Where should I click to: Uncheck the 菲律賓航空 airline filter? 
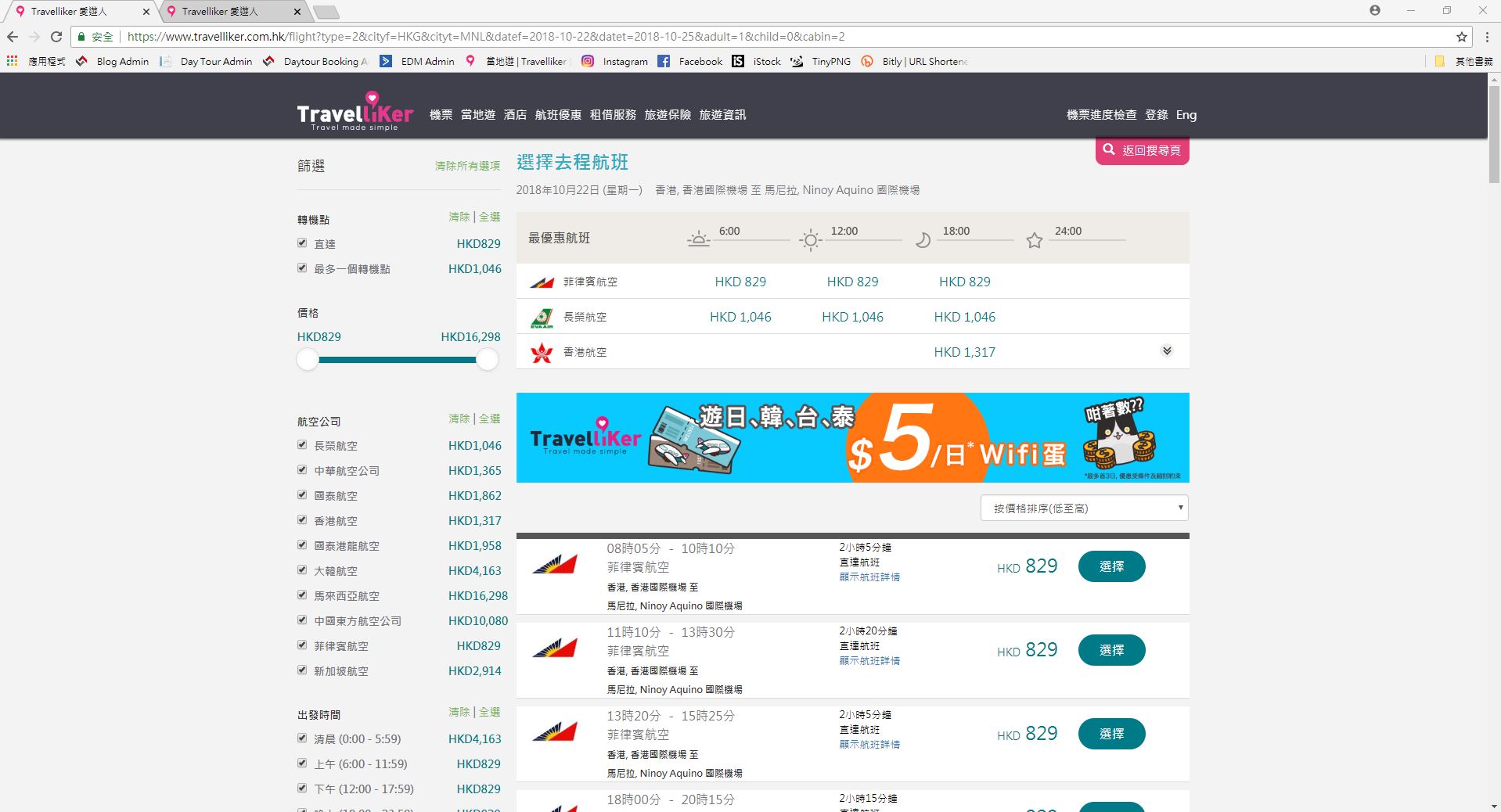tap(302, 645)
